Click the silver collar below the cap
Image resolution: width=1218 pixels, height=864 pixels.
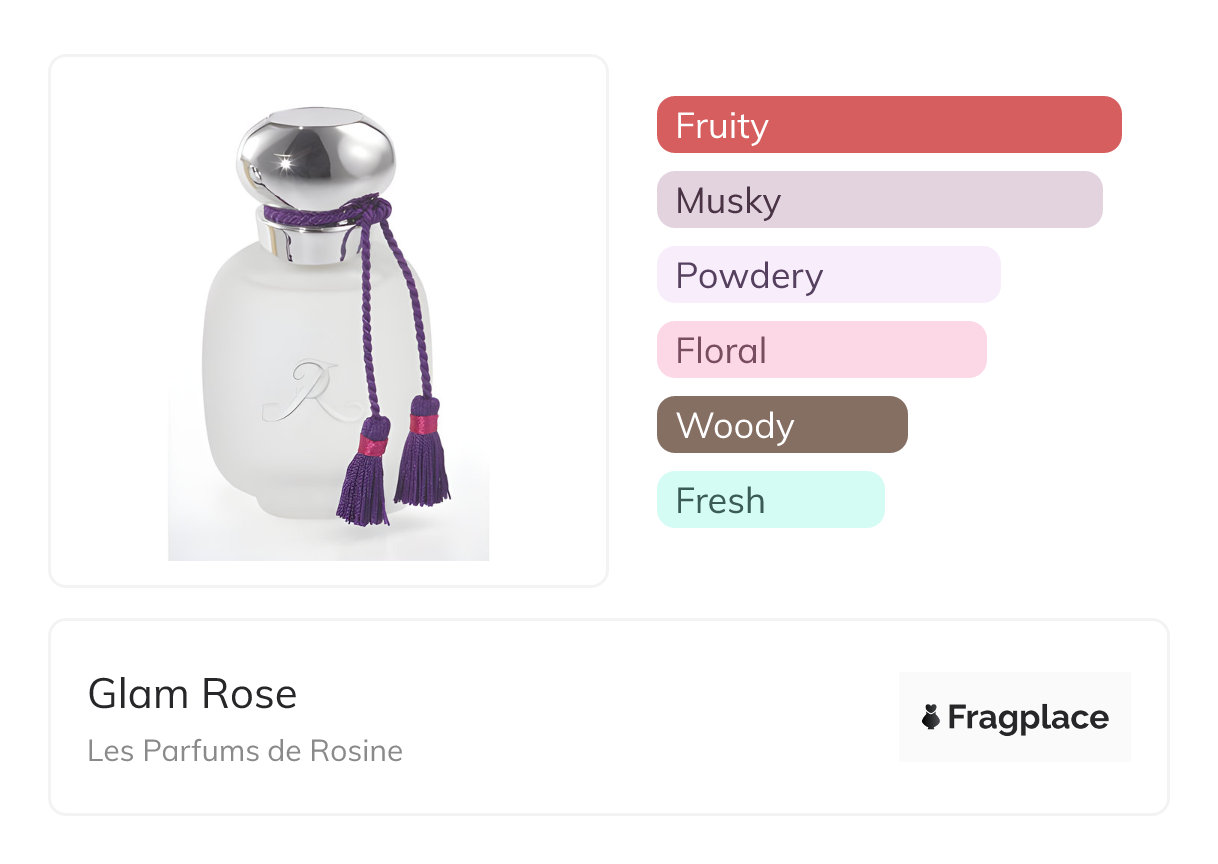(x=300, y=242)
